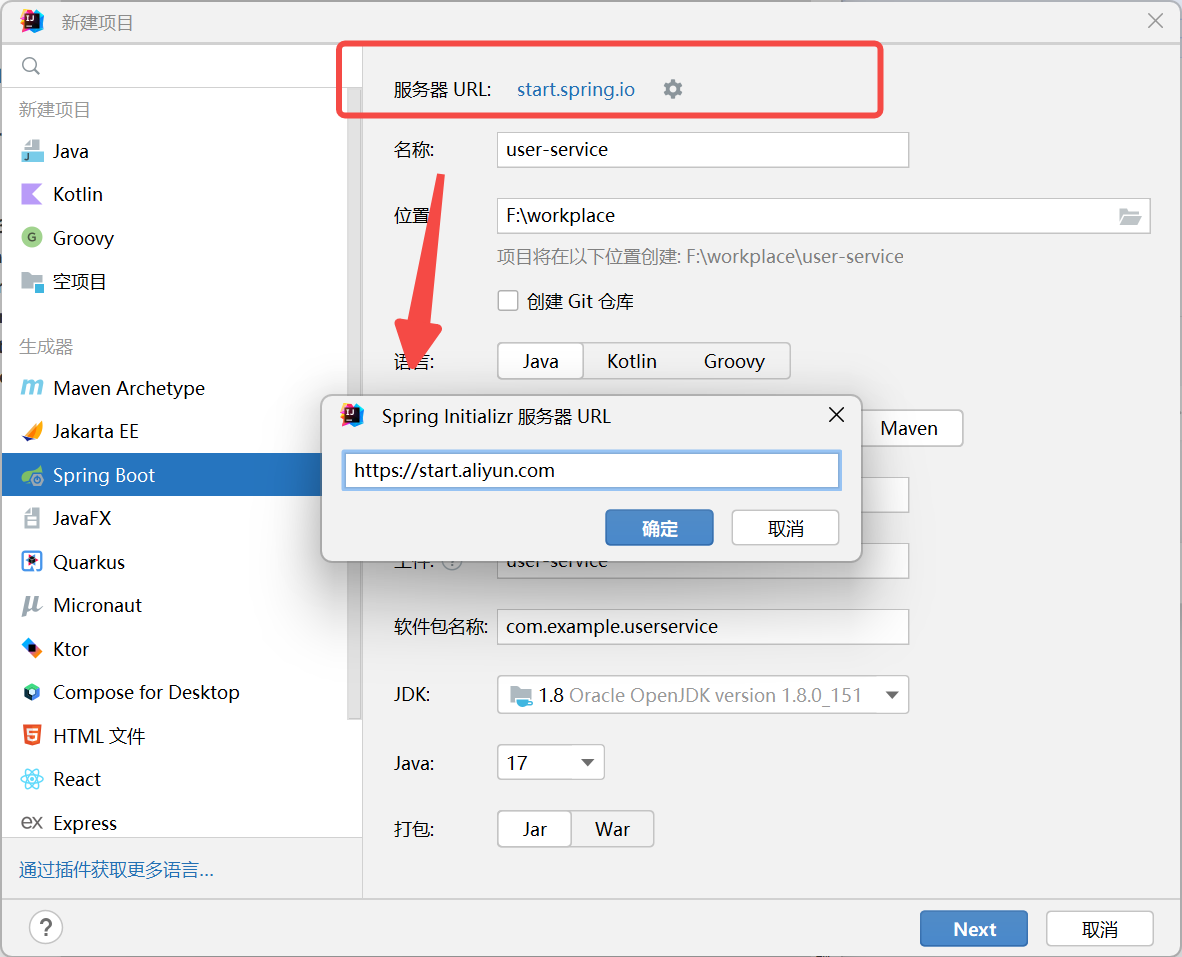The image size is (1182, 957).
Task: Choose Maven Archetype generator icon
Action: (x=32, y=387)
